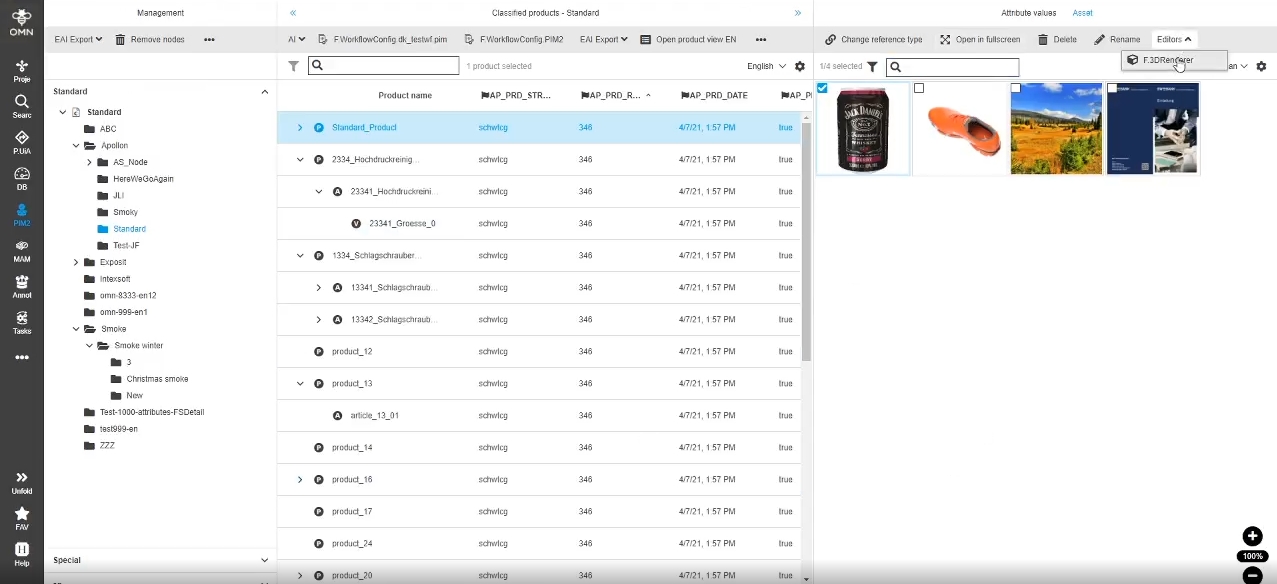
Task: Open EAI Export dropdown in Management toolbar
Action: pyautogui.click(x=79, y=40)
